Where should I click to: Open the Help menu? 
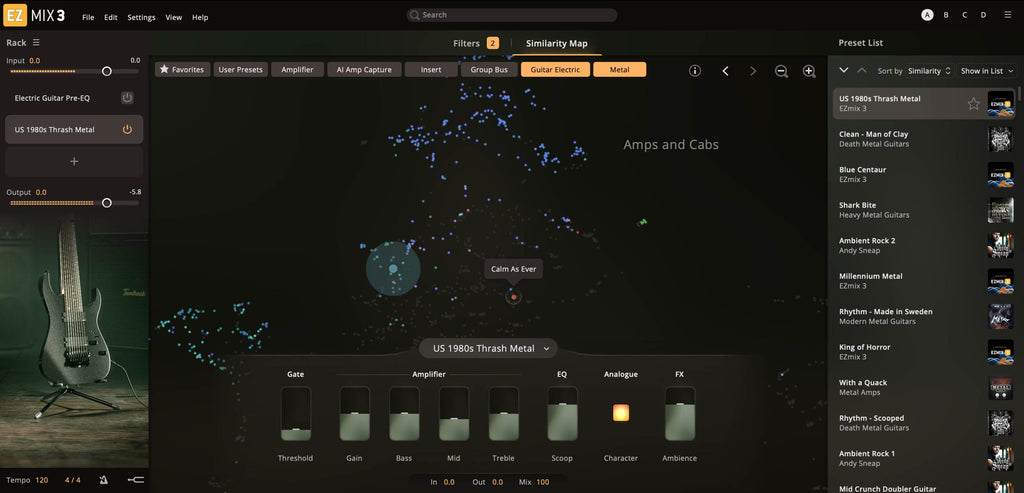point(200,18)
